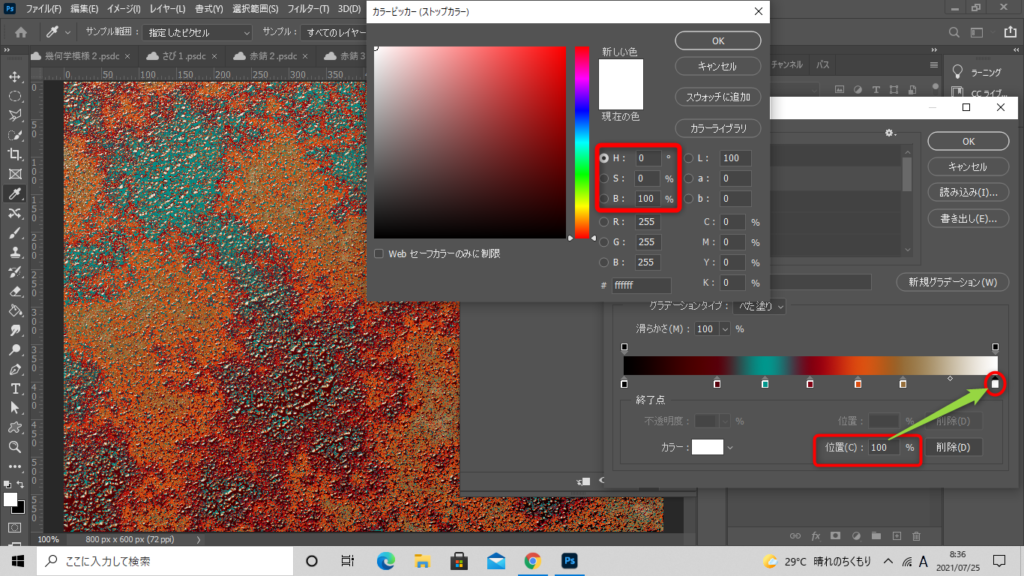
Task: Select the Clone Stamp tool
Action: (x=14, y=253)
